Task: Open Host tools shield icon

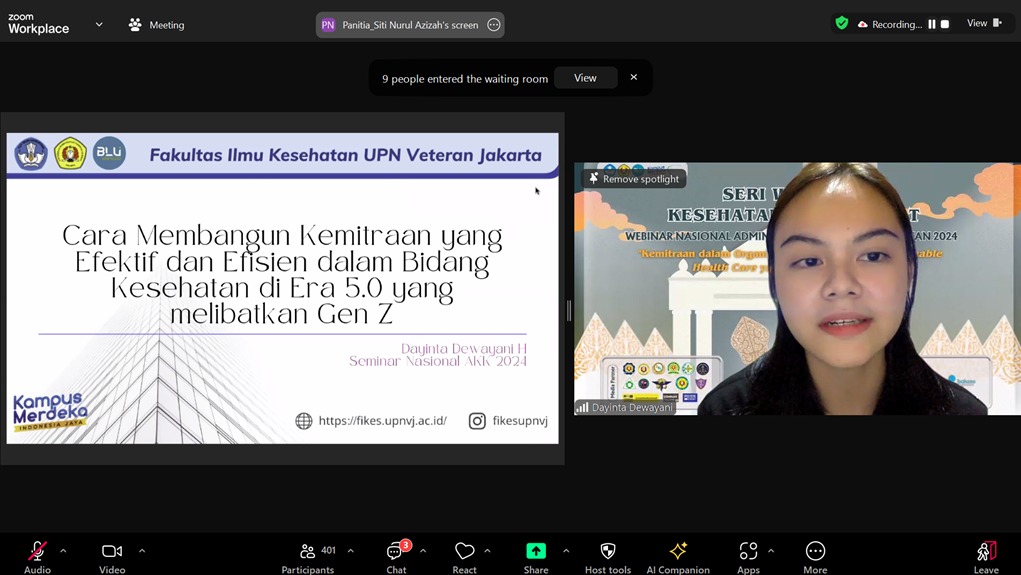Action: tap(607, 551)
